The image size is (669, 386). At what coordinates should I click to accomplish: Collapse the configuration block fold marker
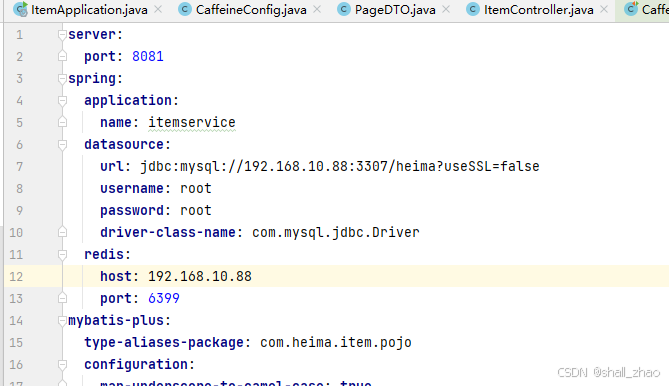62,365
